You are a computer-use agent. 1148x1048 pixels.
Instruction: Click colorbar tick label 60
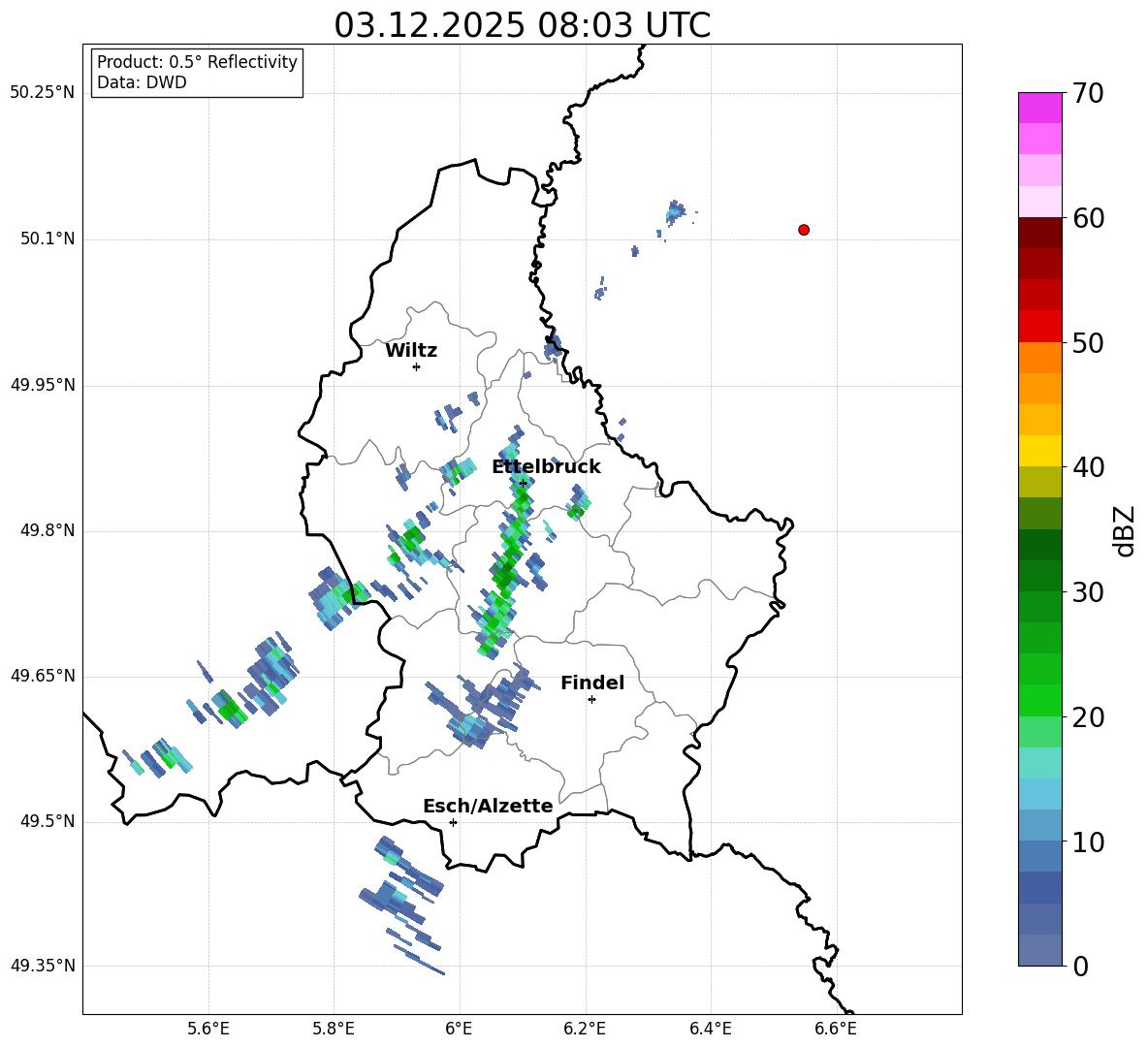click(1088, 218)
